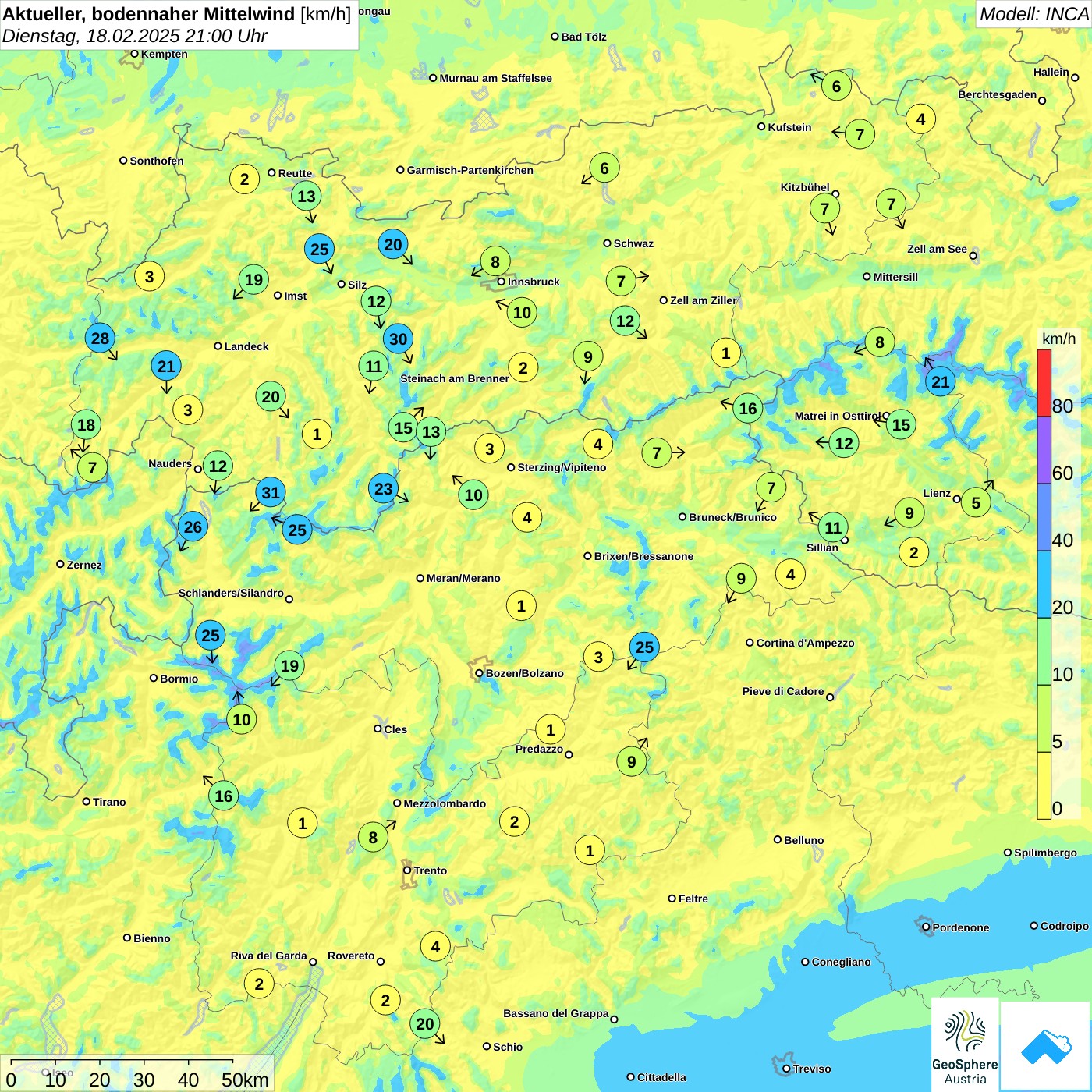
Task: Click the distance scale bar
Action: point(138,1073)
